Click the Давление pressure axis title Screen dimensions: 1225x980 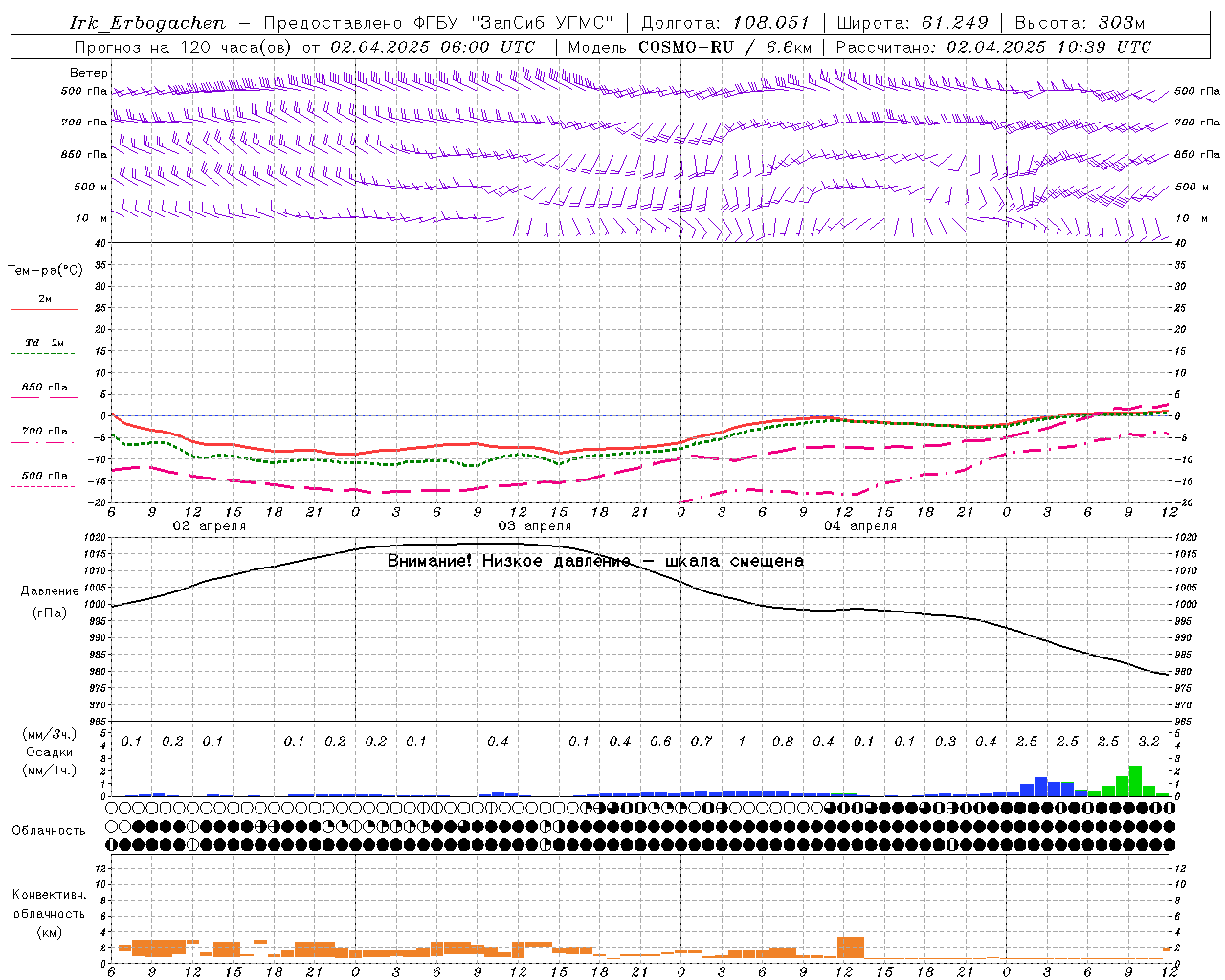pyautogui.click(x=50, y=591)
